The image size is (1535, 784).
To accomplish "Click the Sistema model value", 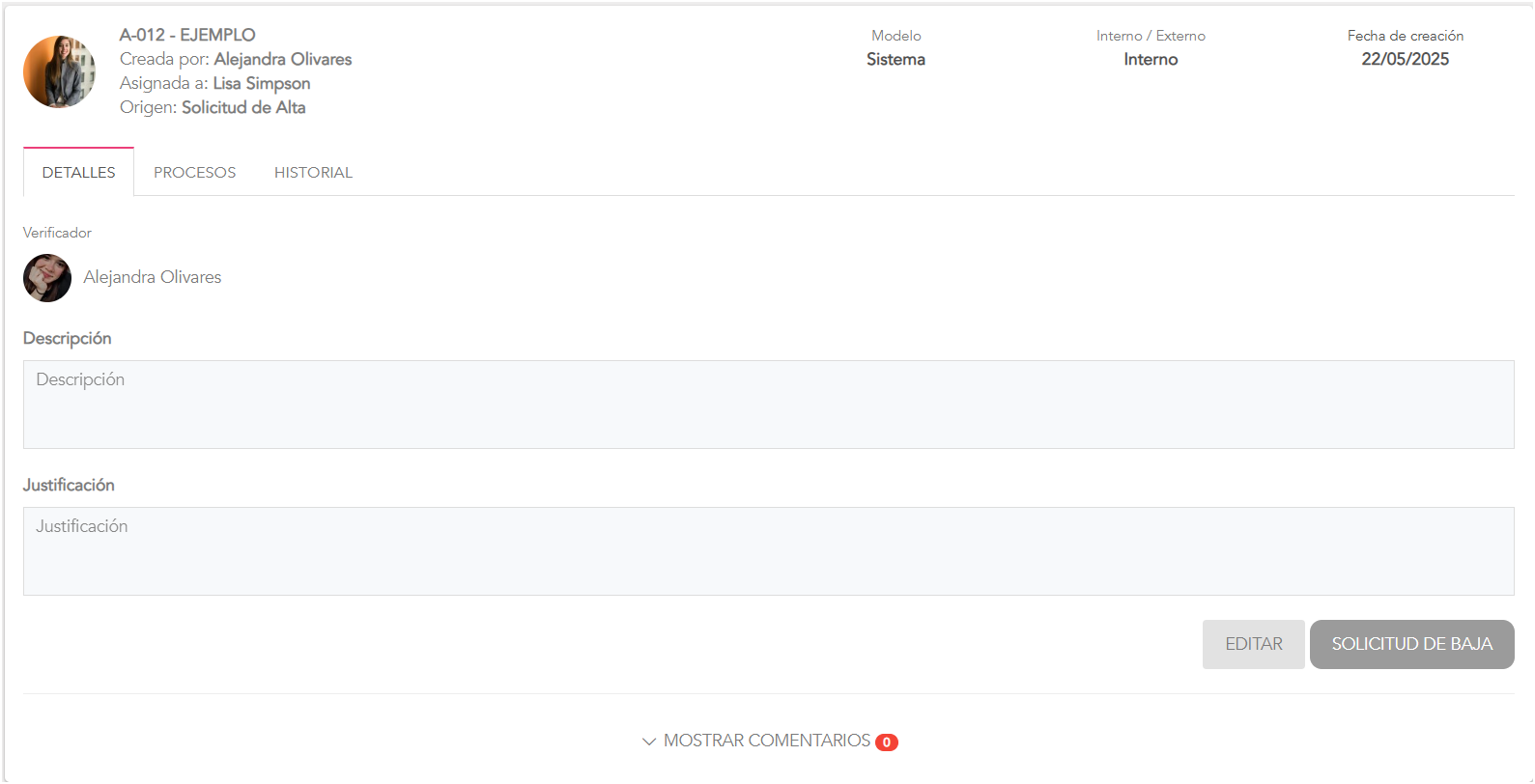I will pos(895,60).
